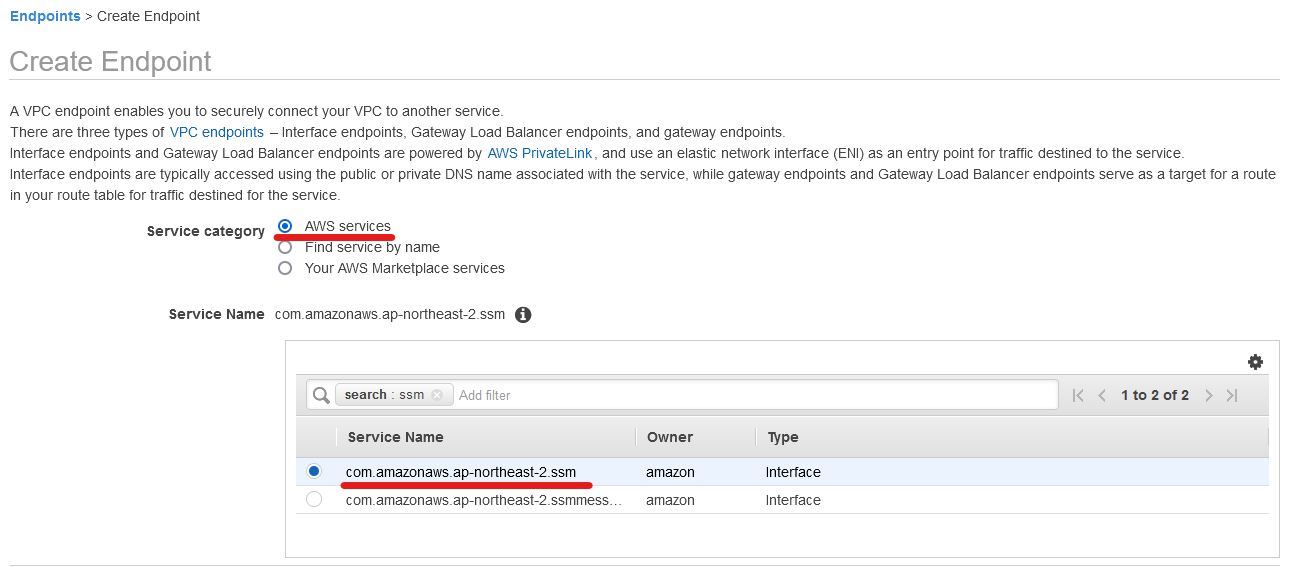Click the Service Name info icon
The width and height of the screenshot is (1302, 567).
523,315
